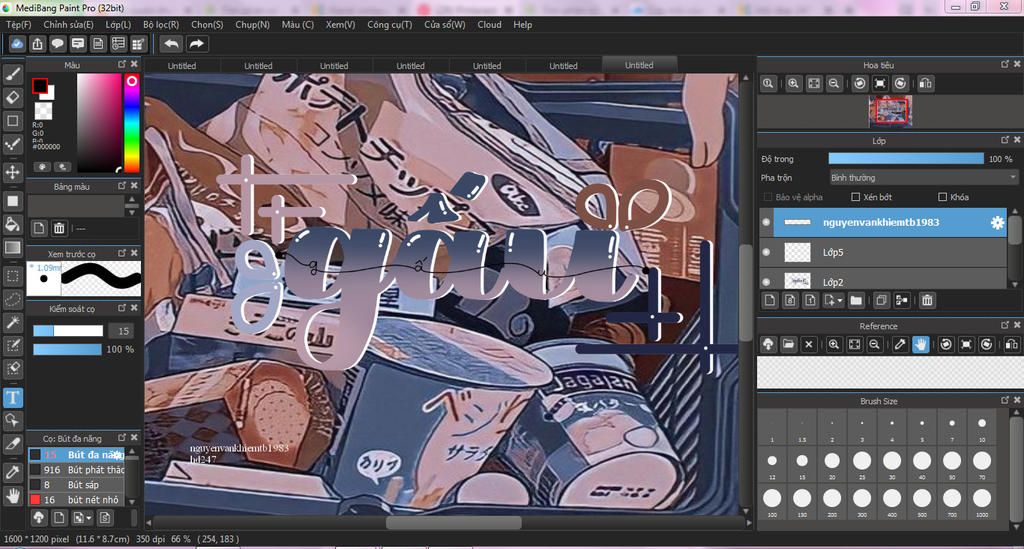Image resolution: width=1024 pixels, height=549 pixels.
Task: Undock the Brush Size panel
Action: 1005,400
